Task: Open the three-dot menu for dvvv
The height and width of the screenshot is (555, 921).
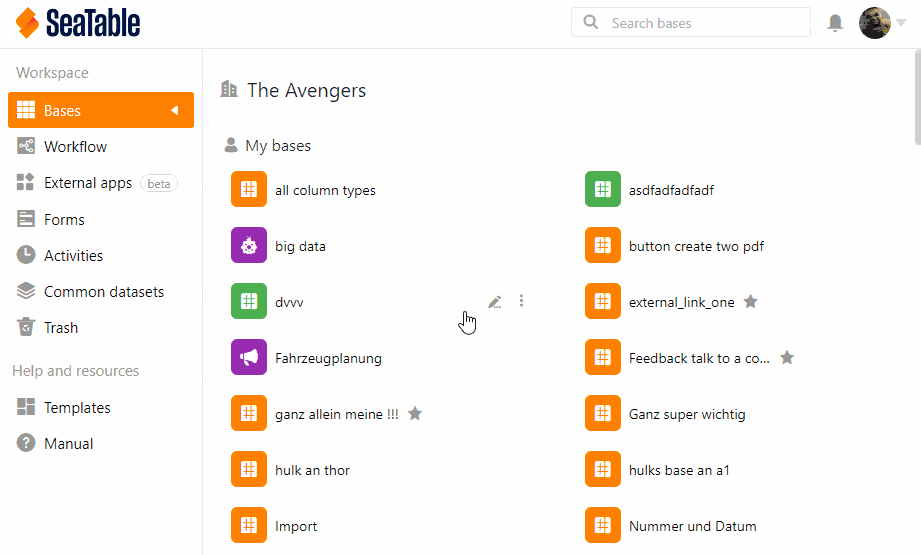Action: (521, 301)
